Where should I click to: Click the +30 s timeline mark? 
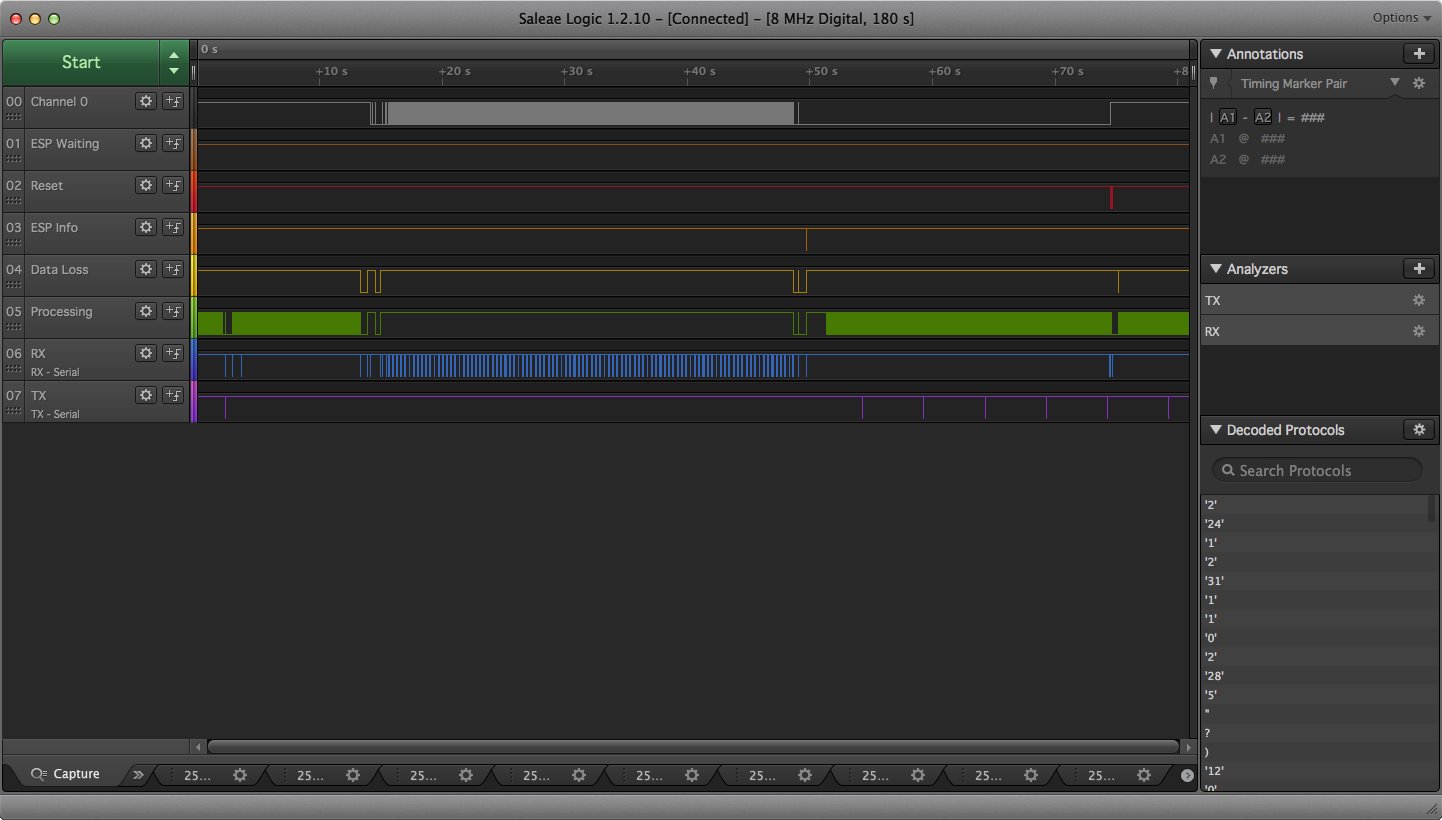tap(576, 72)
